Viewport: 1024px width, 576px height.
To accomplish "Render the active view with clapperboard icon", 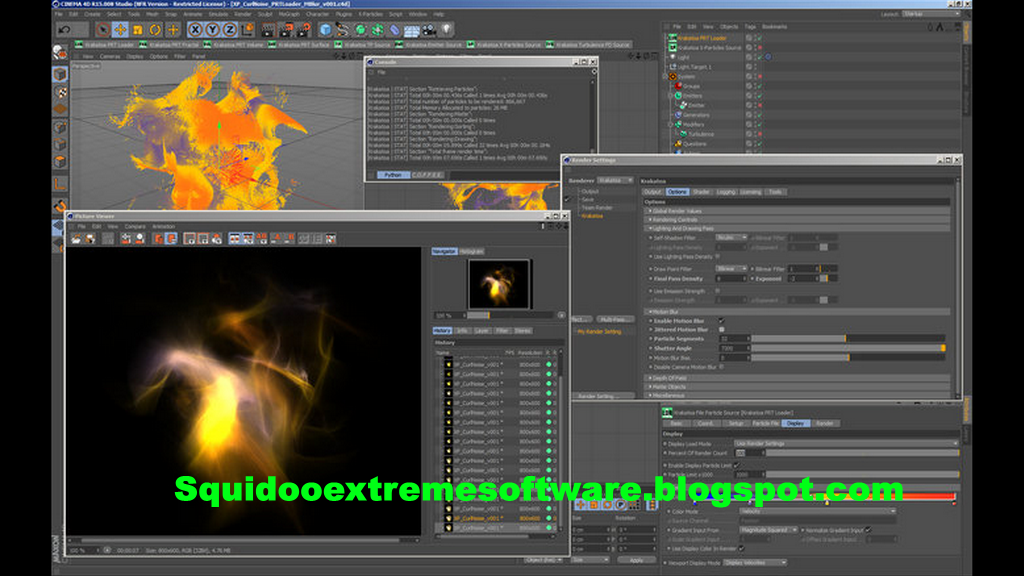I will tap(268, 29).
